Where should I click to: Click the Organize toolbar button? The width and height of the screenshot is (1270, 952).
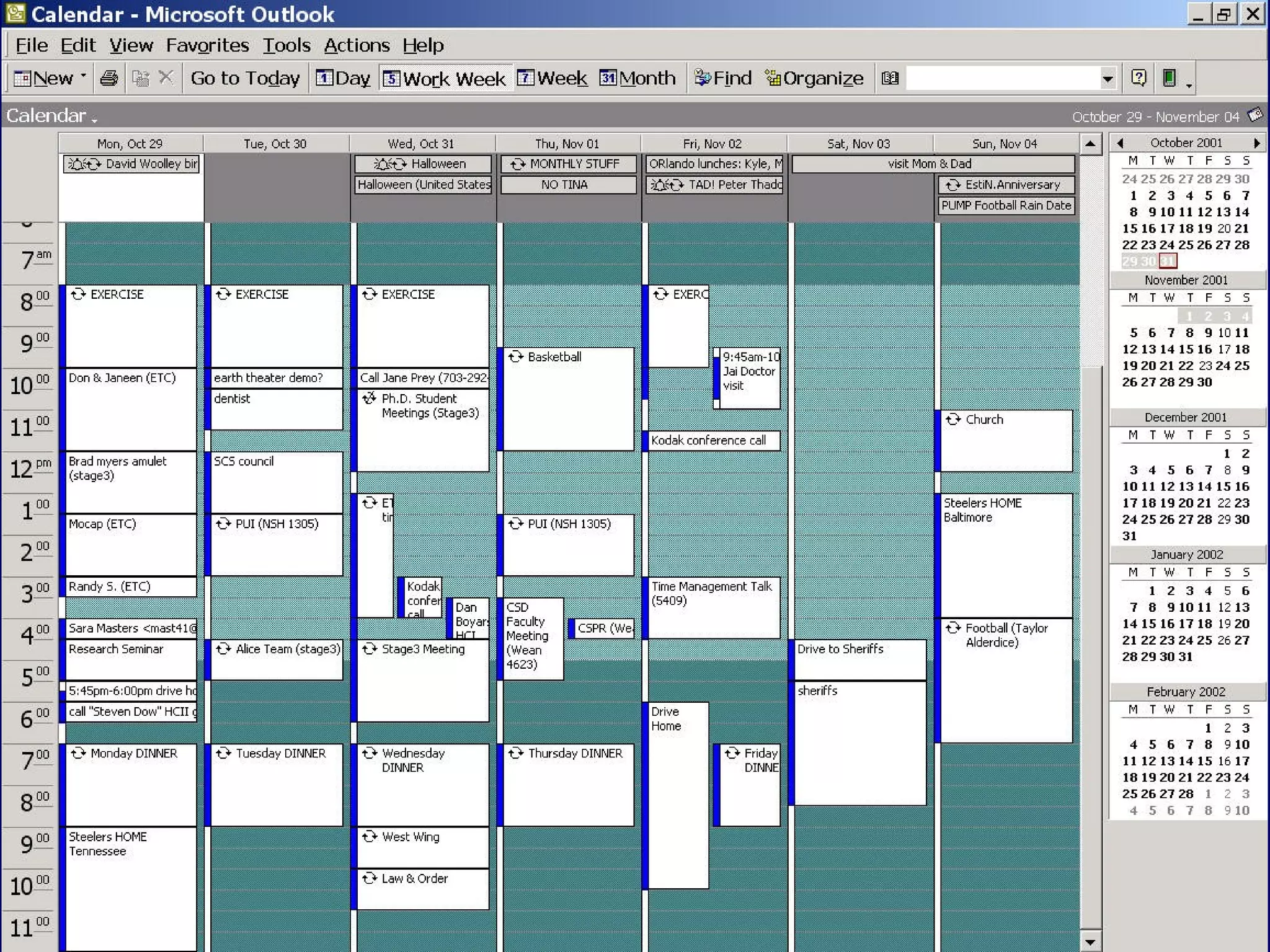click(814, 78)
